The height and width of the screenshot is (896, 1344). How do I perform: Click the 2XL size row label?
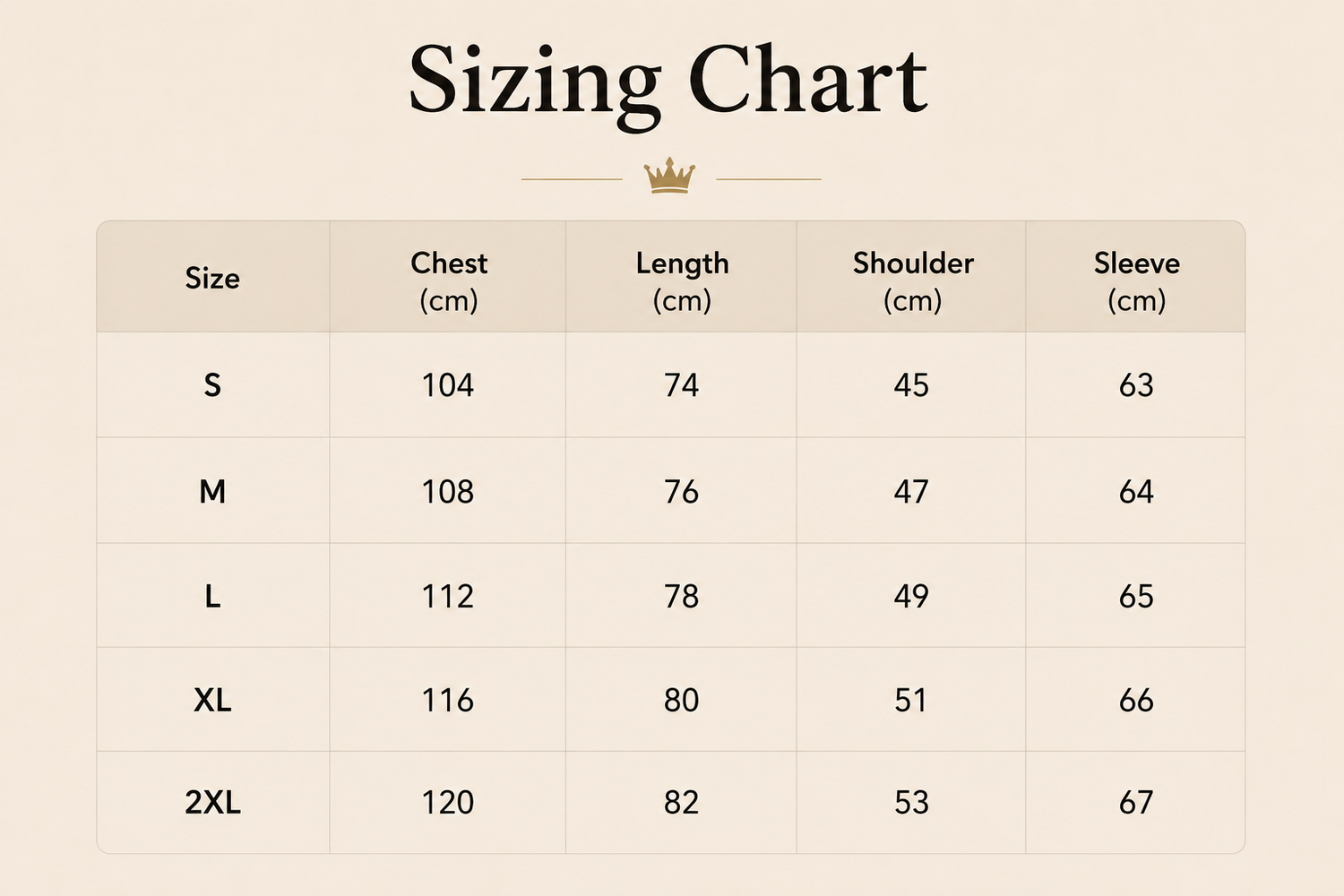[x=212, y=802]
